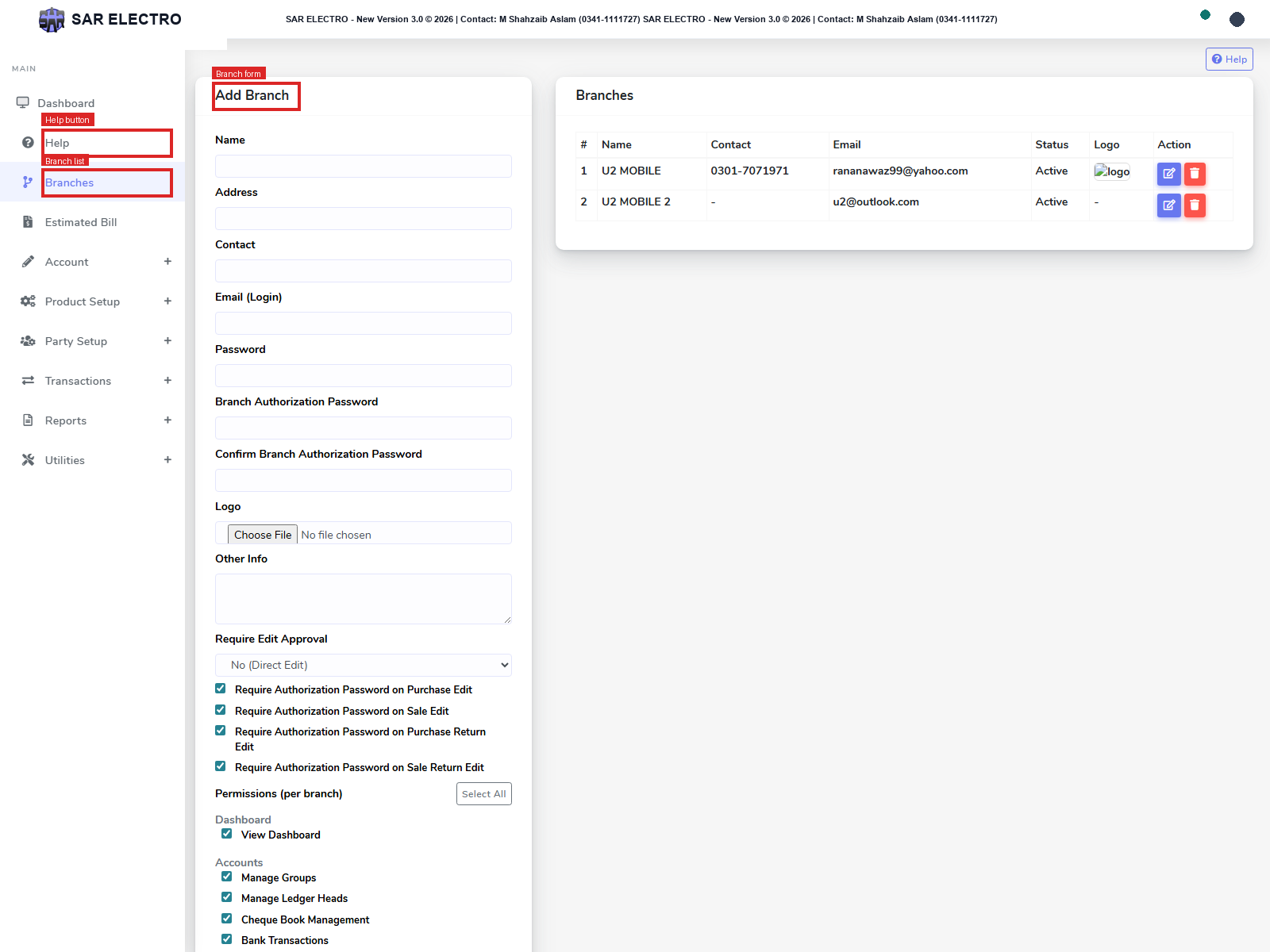Open Estimated Bill from the sidebar
Image resolution: width=1270 pixels, height=952 pixels.
pyautogui.click(x=81, y=222)
